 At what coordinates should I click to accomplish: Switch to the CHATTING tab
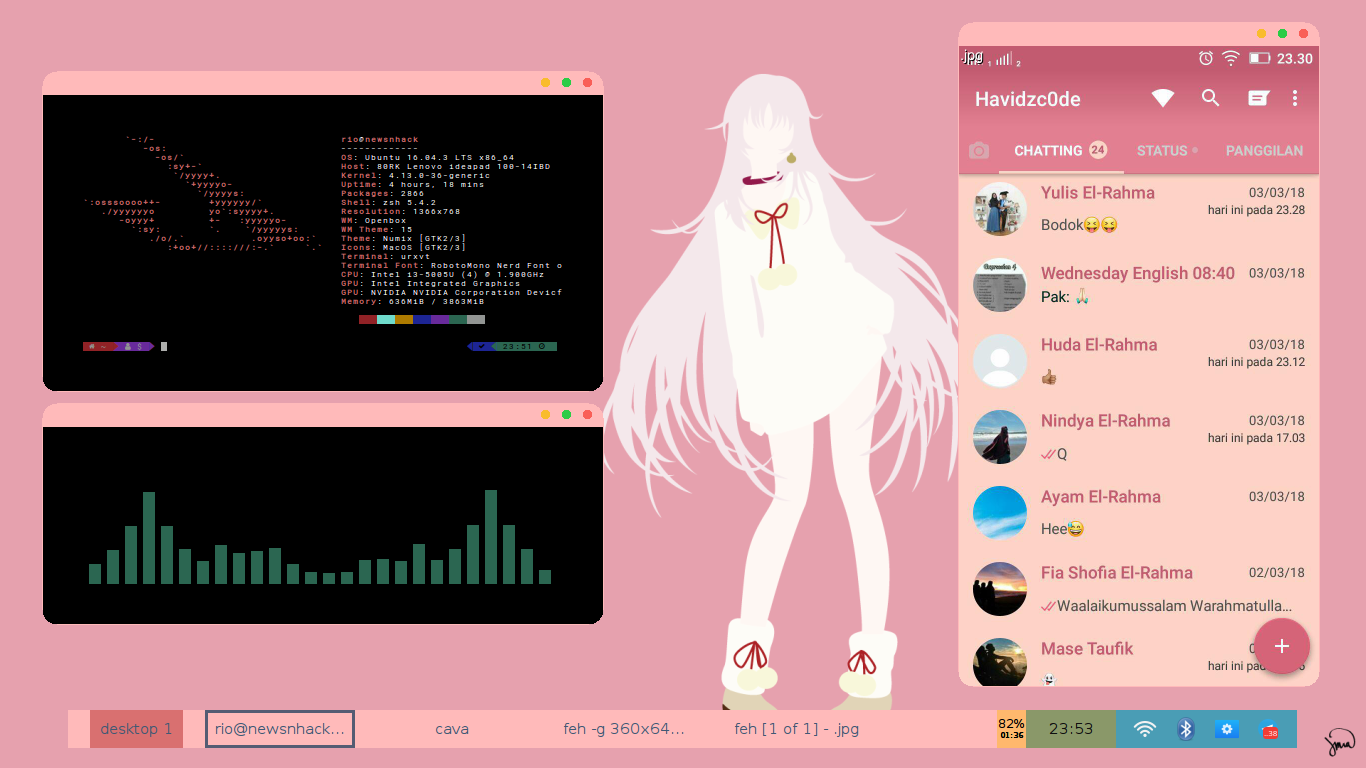coord(1060,150)
